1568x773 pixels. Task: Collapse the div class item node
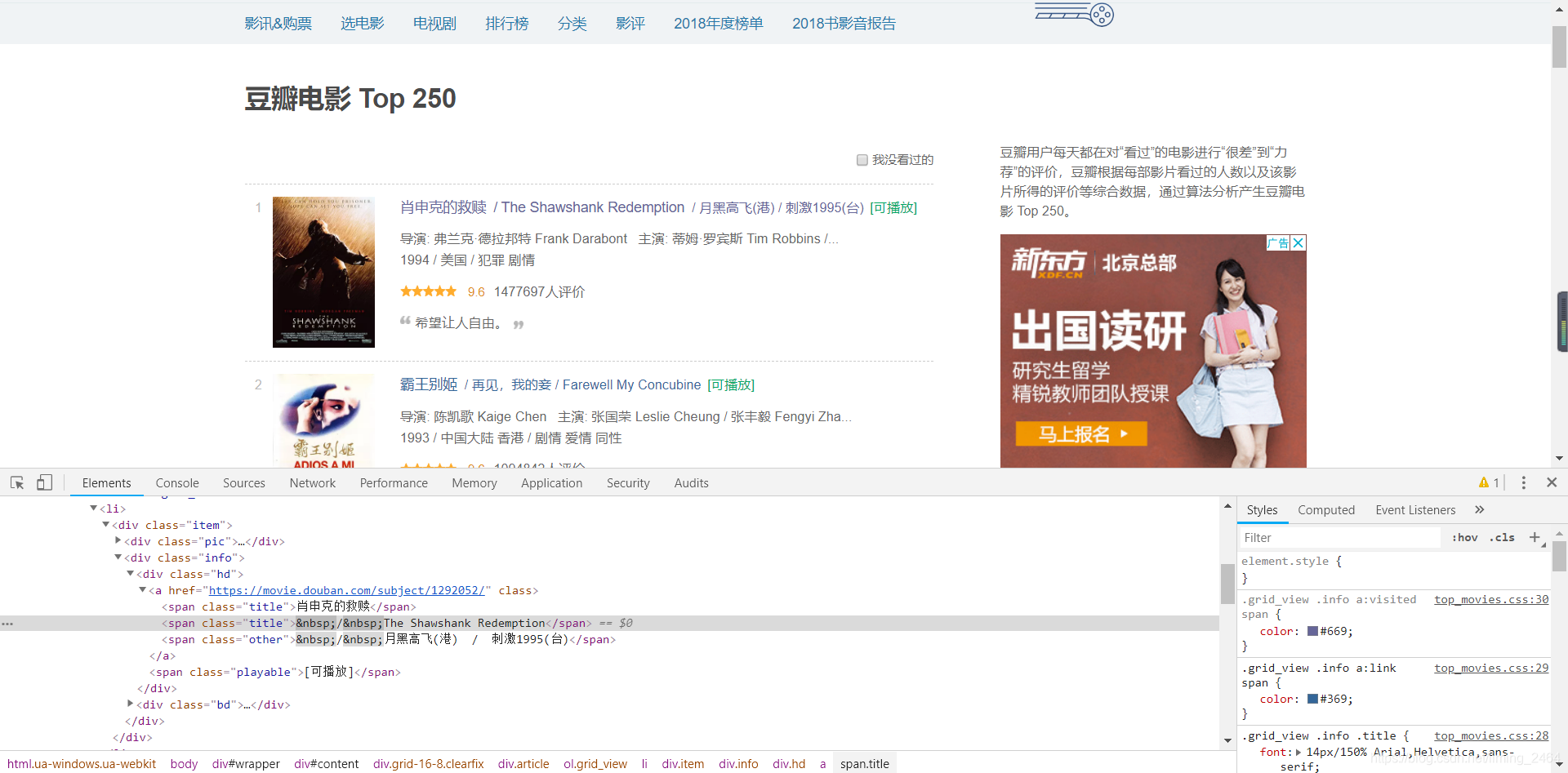pyautogui.click(x=105, y=524)
